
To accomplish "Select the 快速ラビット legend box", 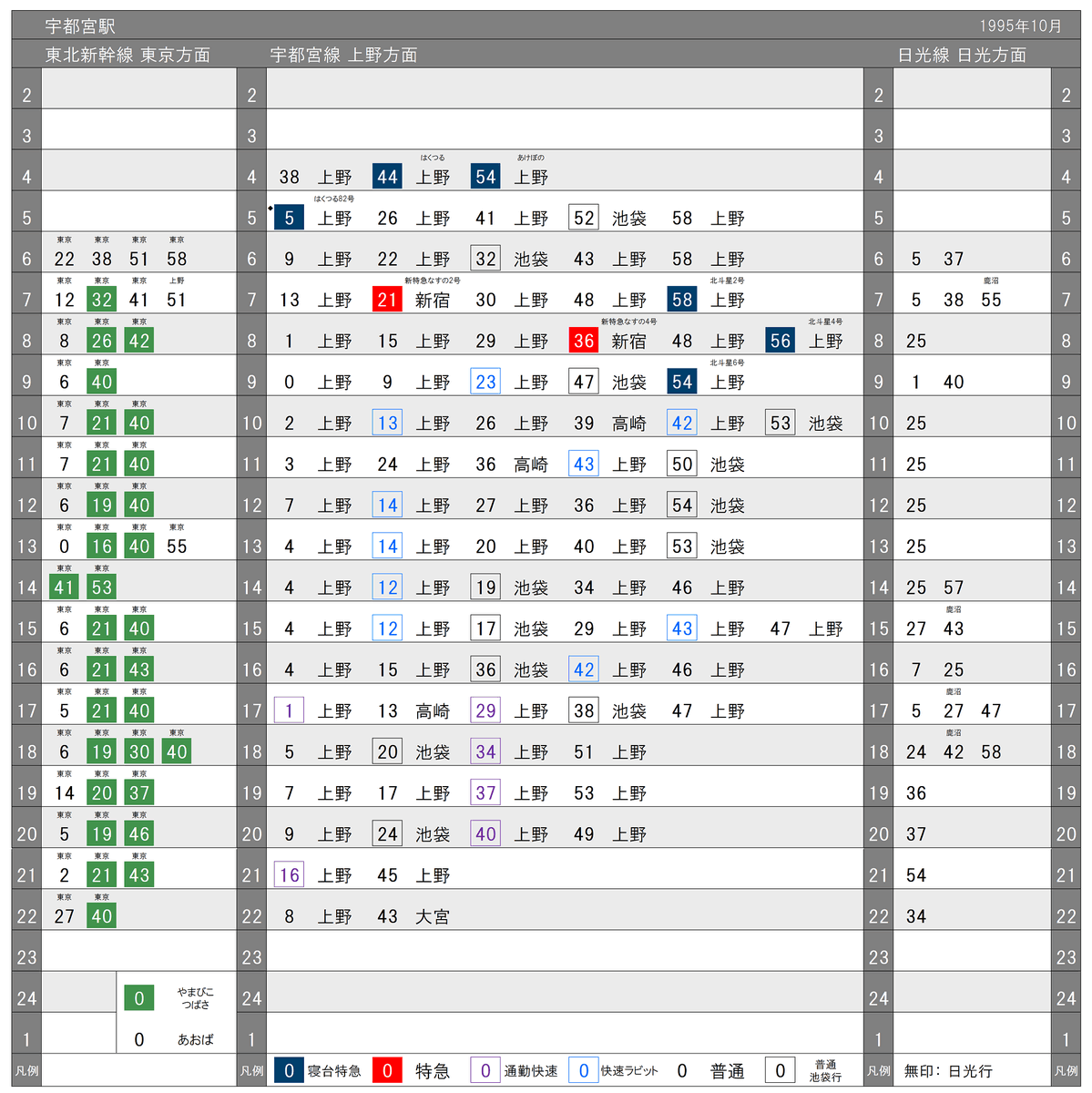I will click(584, 1071).
